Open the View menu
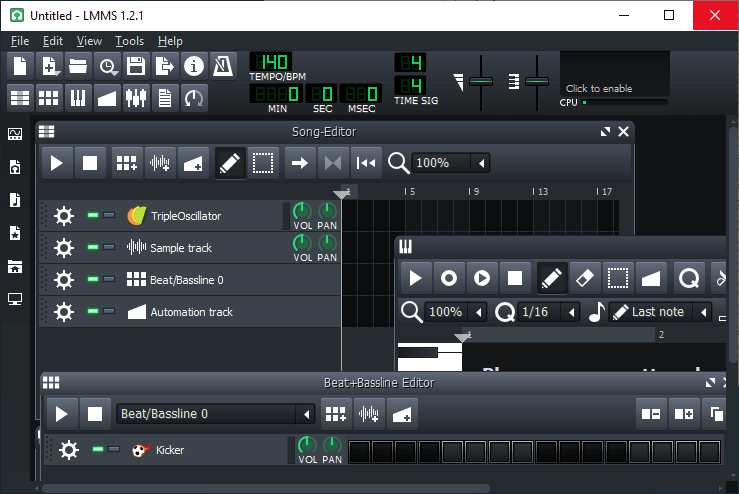739x494 pixels. (x=89, y=41)
